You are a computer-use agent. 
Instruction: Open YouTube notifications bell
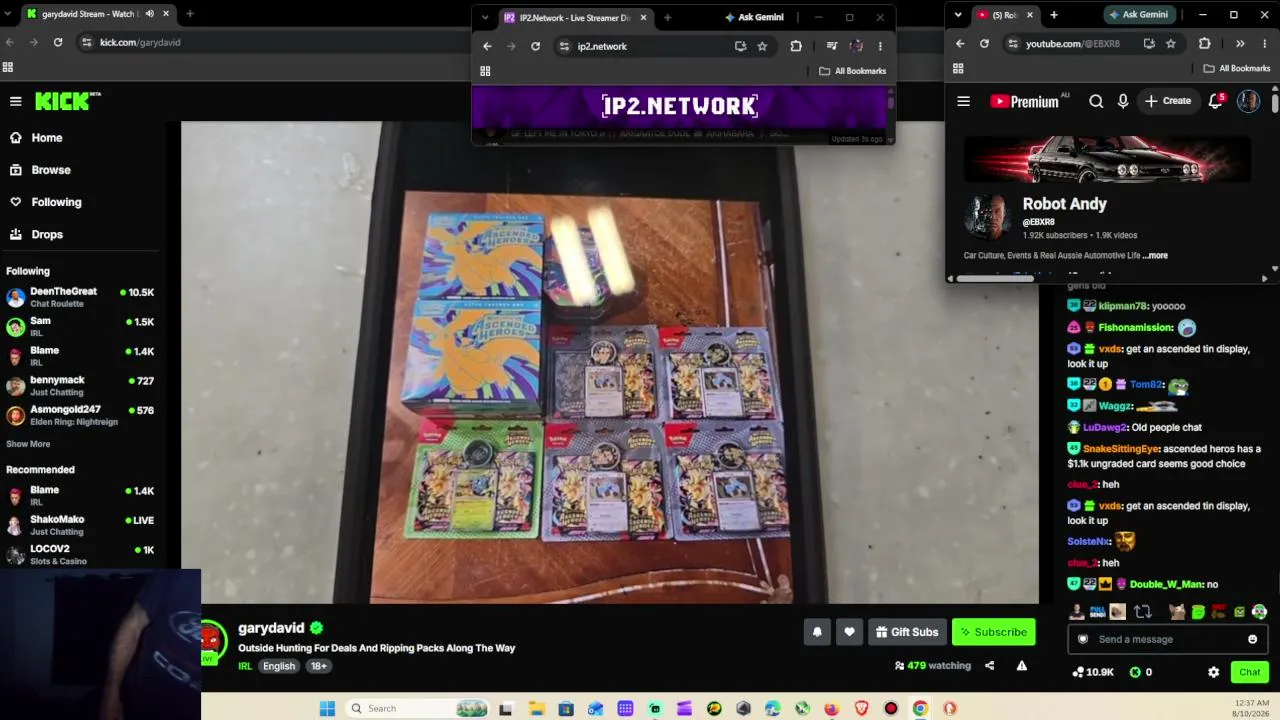[1215, 101]
